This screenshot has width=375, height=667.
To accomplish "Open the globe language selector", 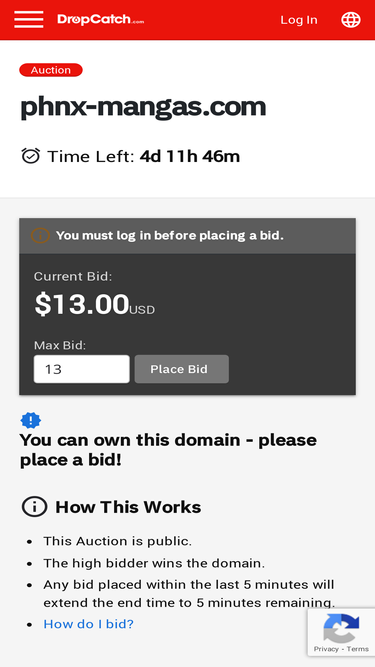I will point(351,20).
